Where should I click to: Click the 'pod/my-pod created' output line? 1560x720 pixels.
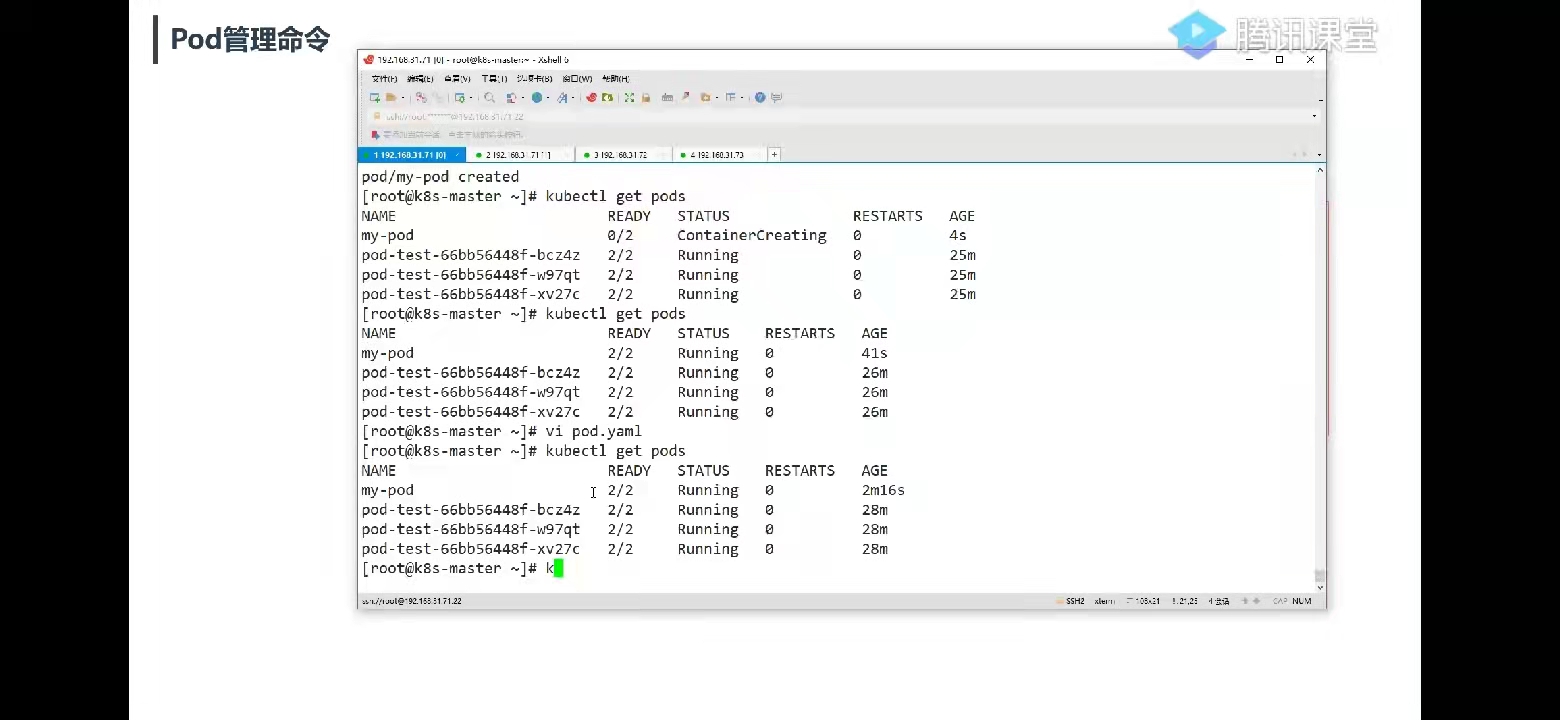click(440, 177)
